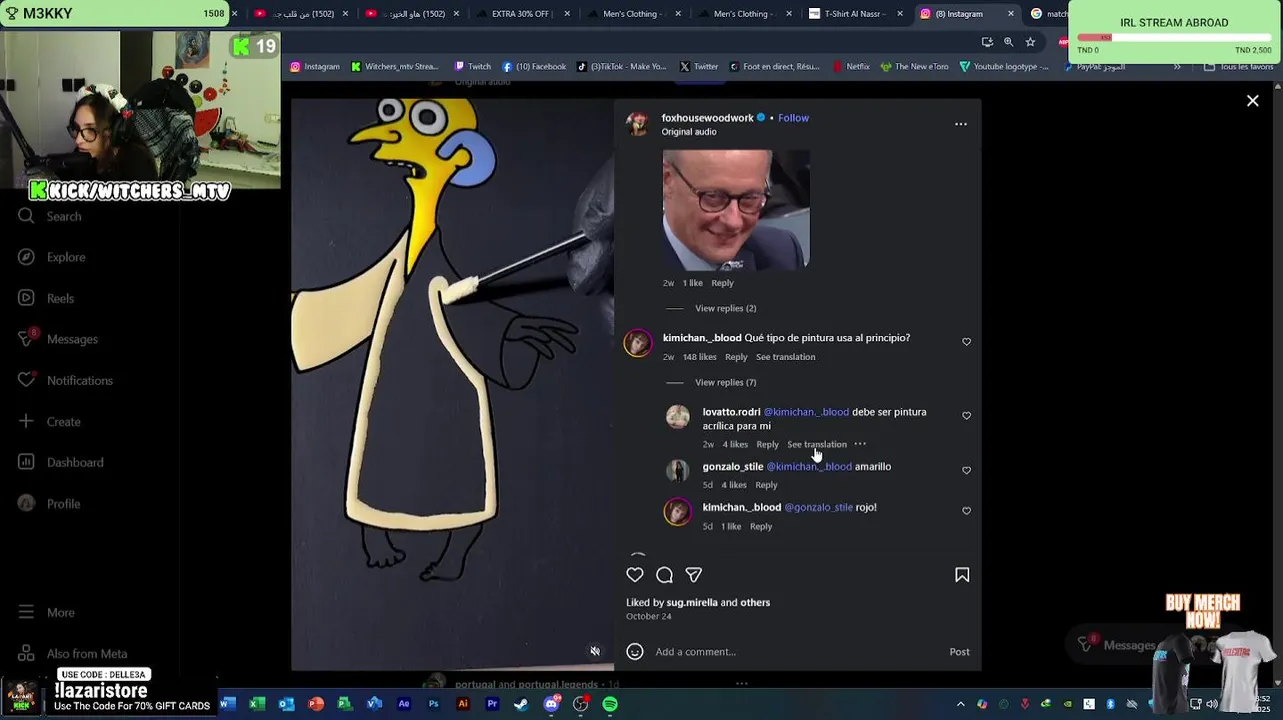
Task: Open Also from Meta in sidebar
Action: 87,653
